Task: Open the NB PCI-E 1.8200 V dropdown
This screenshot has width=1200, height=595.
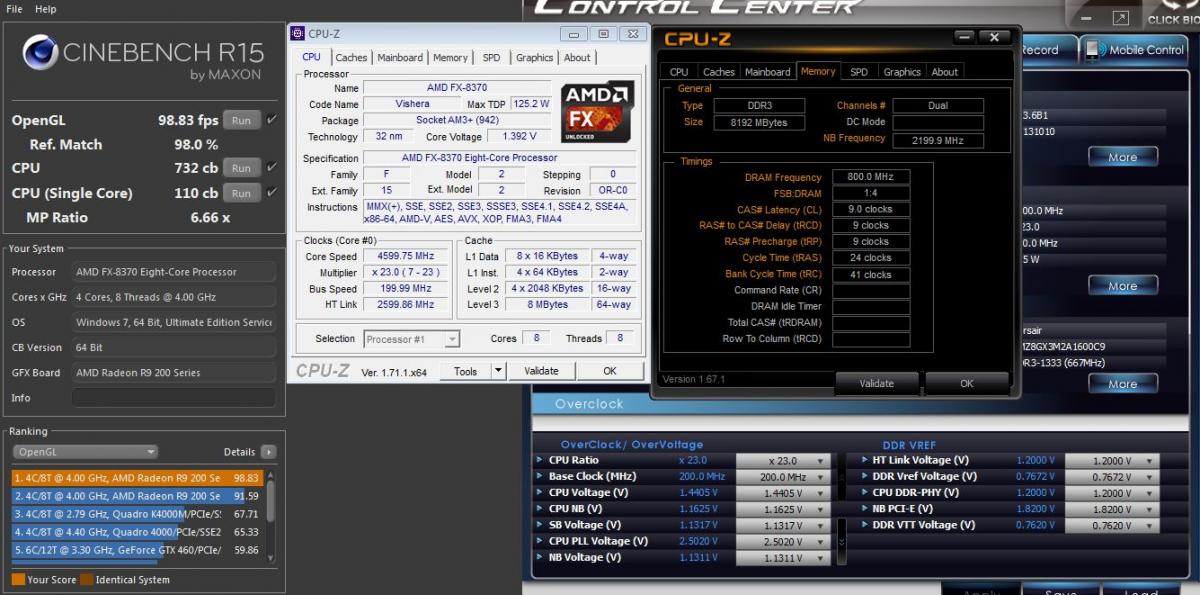Action: (x=1111, y=509)
